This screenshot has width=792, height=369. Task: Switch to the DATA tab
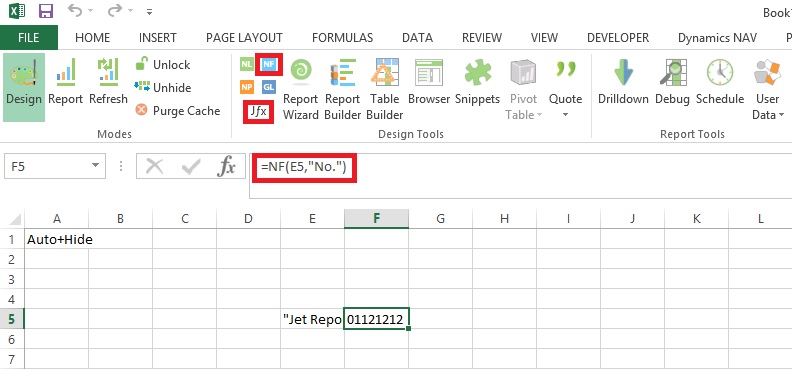click(x=417, y=38)
